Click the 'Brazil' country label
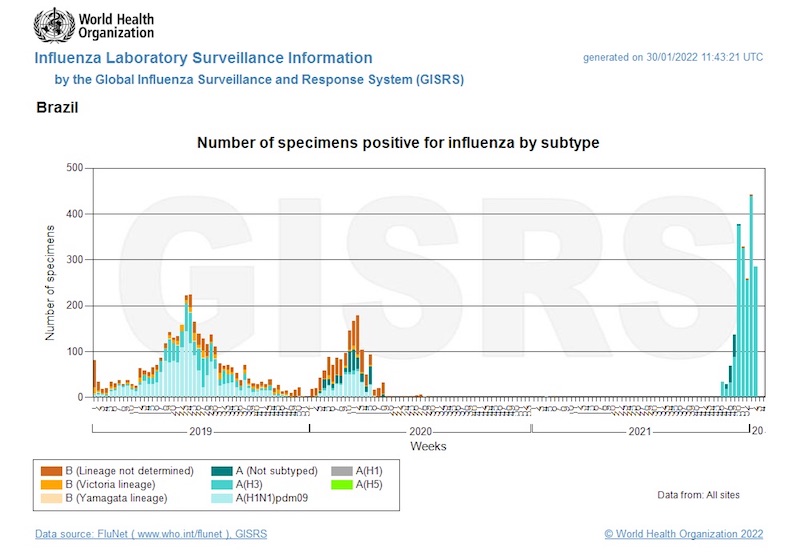Image resolution: width=800 pixels, height=552 pixels. click(x=57, y=108)
